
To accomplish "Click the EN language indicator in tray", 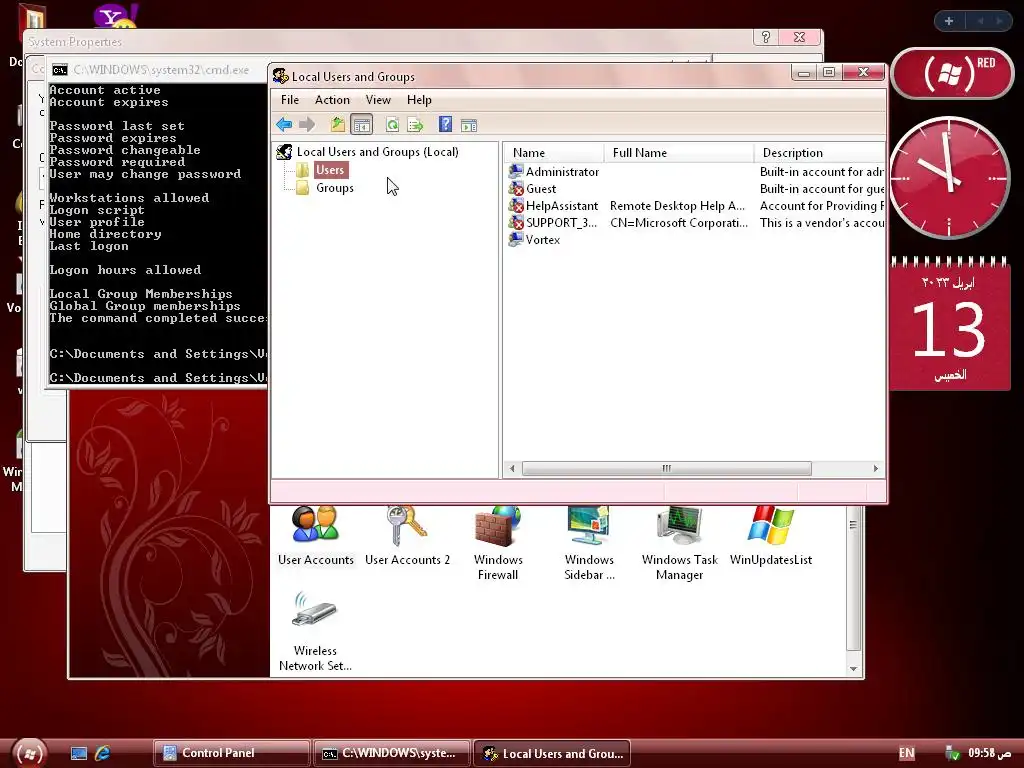I will (x=906, y=753).
